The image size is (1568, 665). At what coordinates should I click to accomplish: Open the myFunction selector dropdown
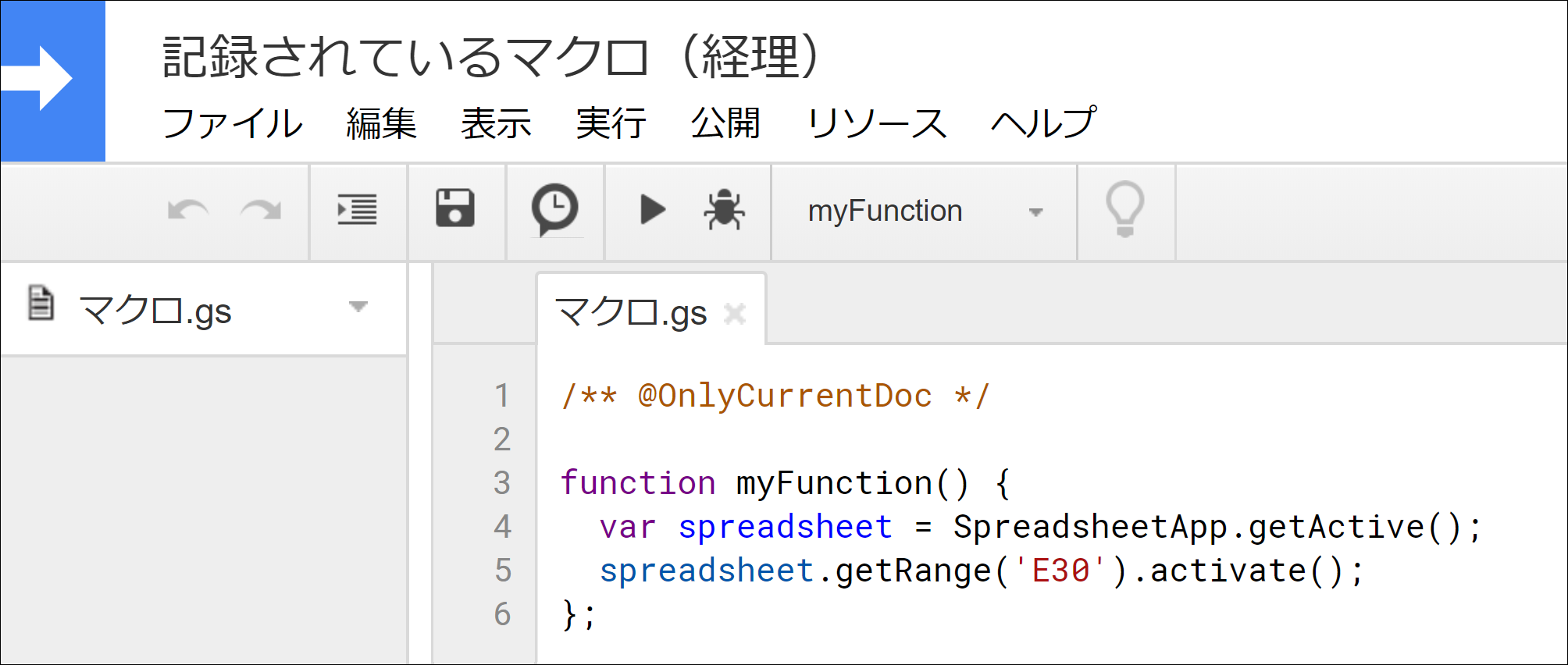[x=925, y=212]
